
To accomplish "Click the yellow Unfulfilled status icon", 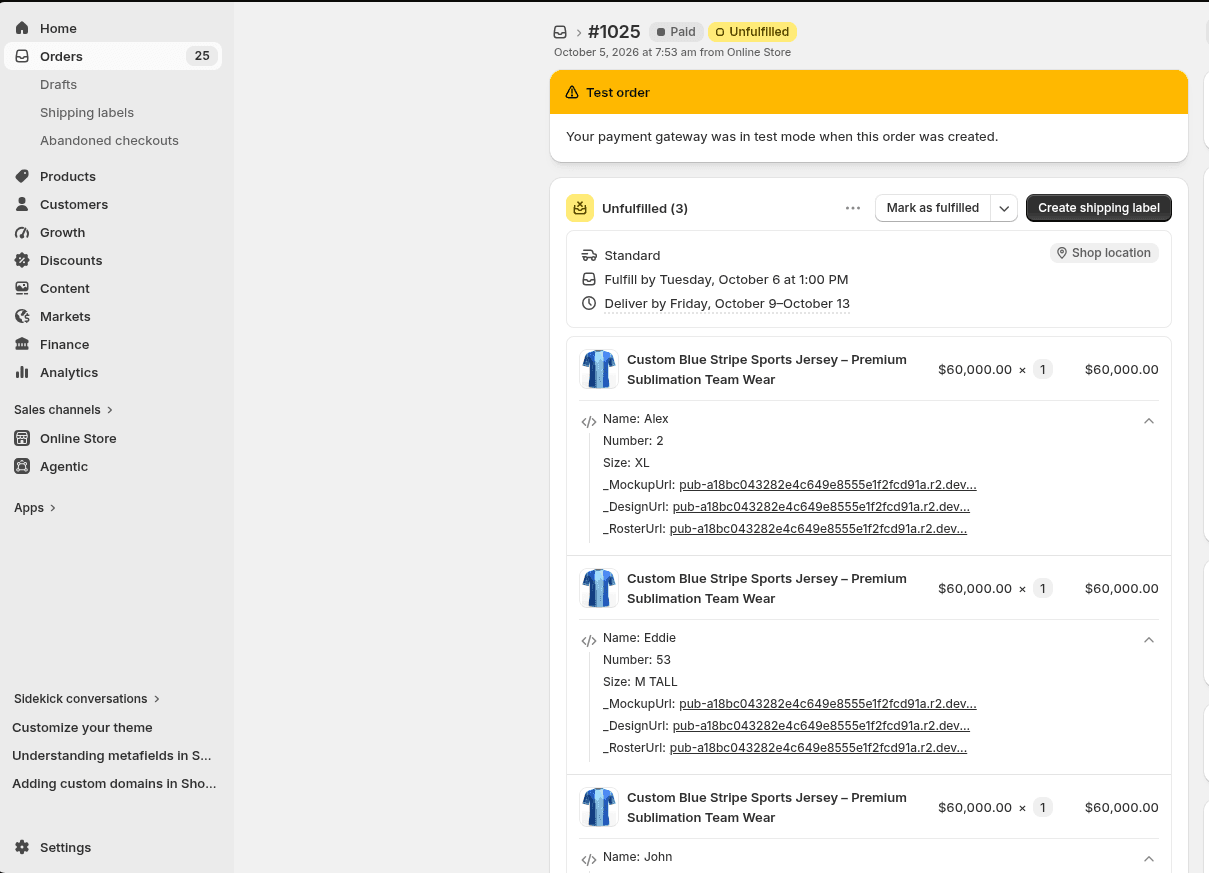I will click(x=580, y=208).
